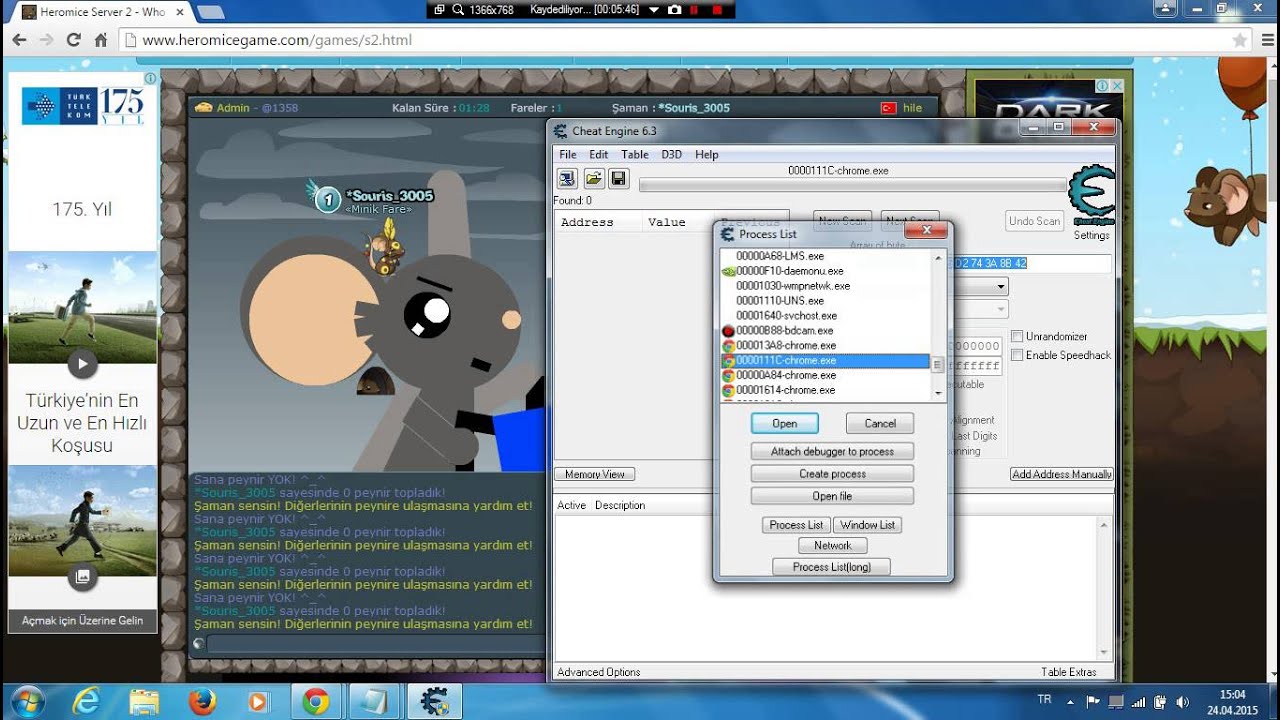Image resolution: width=1280 pixels, height=720 pixels.
Task: Click the Undo Scan button
Action: (1034, 221)
